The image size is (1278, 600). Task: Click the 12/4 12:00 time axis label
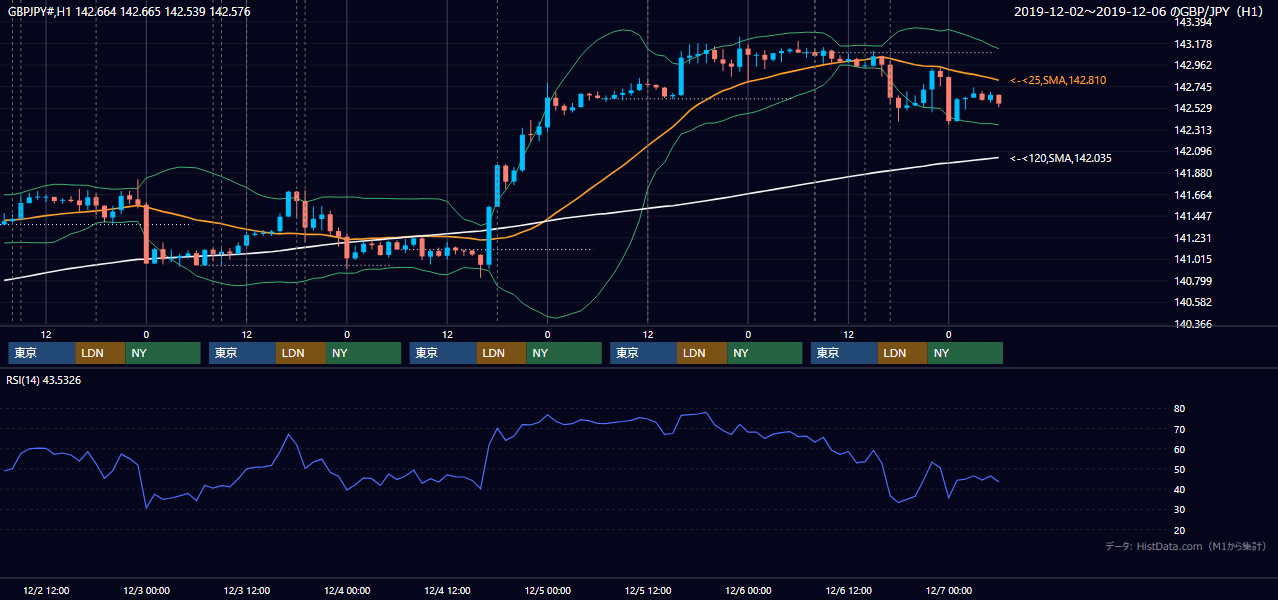click(x=447, y=591)
